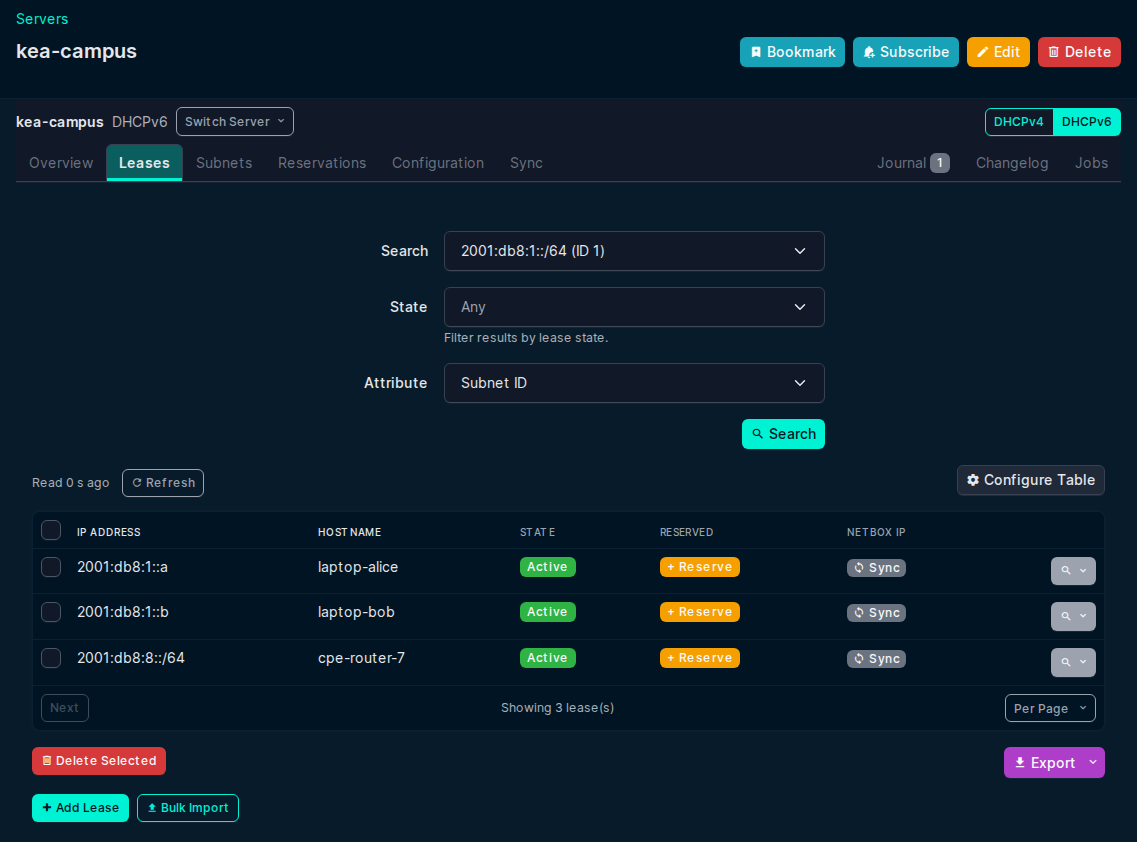
Task: Click the teal Search button
Action: point(783,434)
